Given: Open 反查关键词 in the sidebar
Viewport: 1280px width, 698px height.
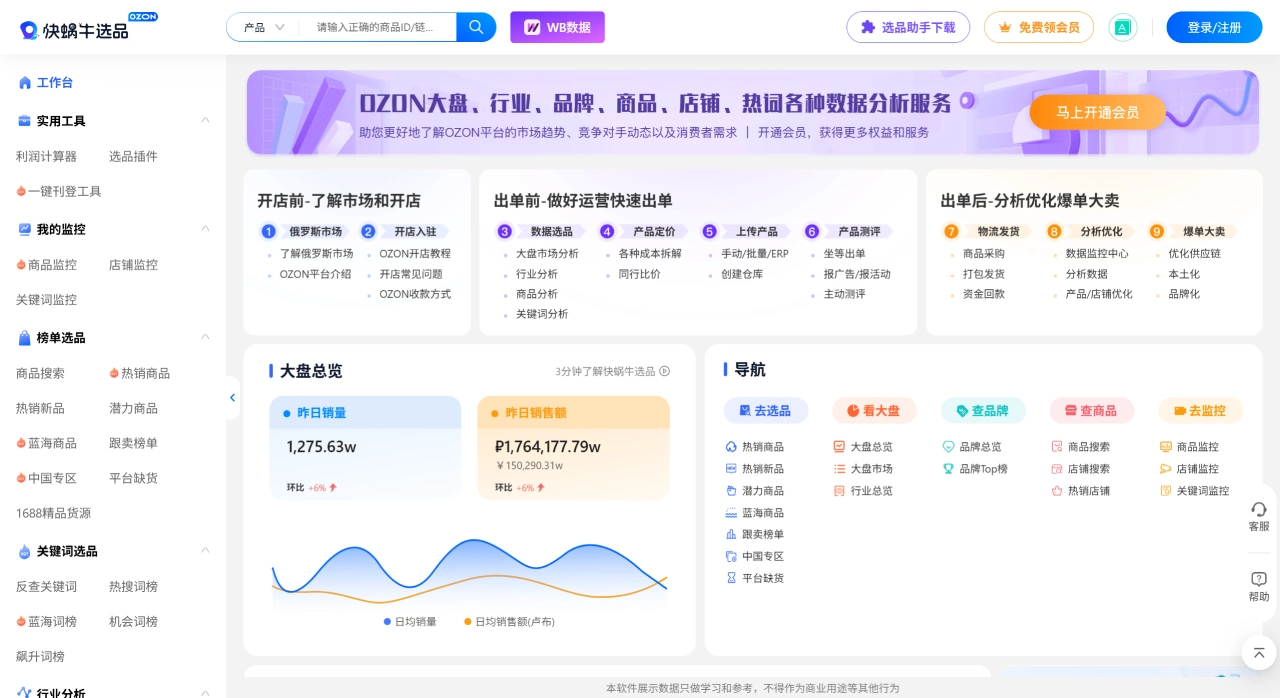Looking at the screenshot, I should click(x=46, y=586).
